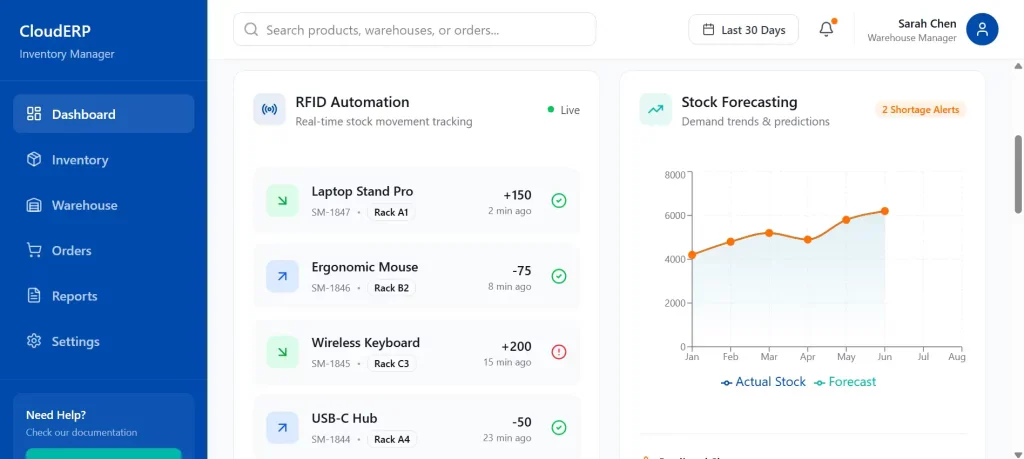Viewport: 1024px width, 459px height.
Task: Click the +150 quantity value
Action: [x=517, y=195]
